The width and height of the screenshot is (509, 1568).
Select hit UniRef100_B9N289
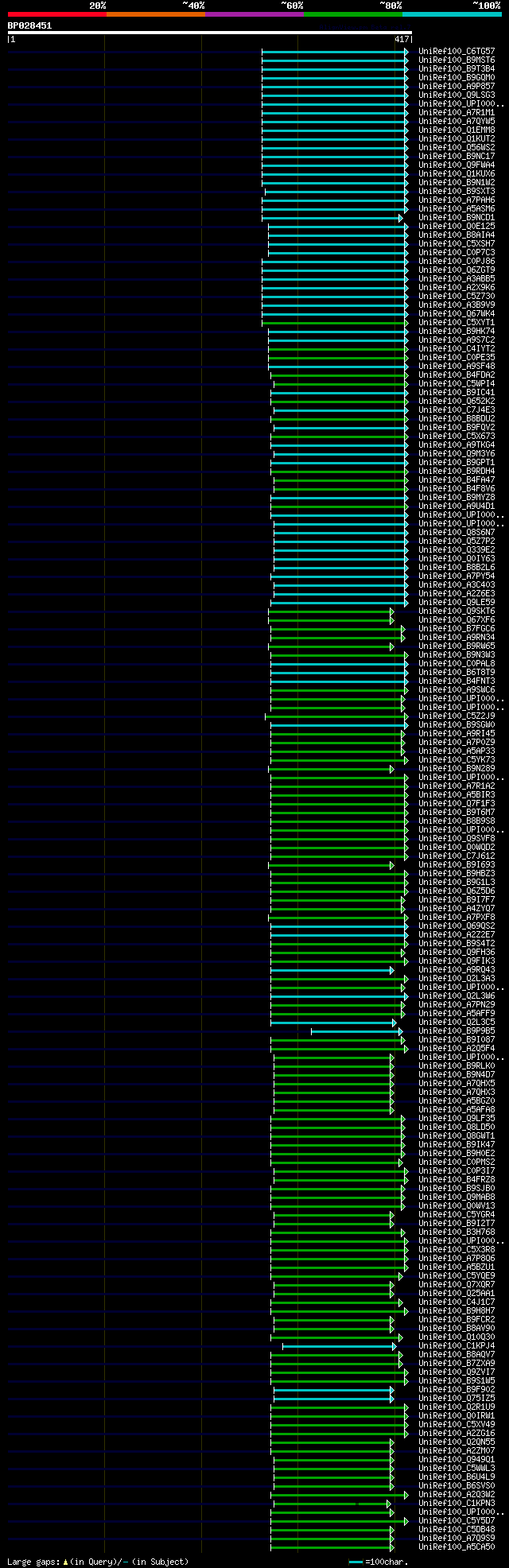click(x=457, y=768)
